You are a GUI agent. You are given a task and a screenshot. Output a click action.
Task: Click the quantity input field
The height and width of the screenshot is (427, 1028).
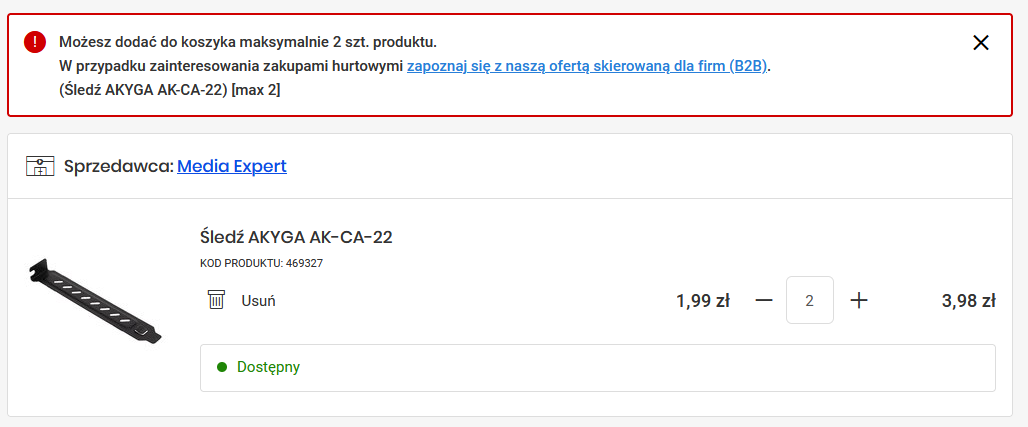(x=810, y=300)
